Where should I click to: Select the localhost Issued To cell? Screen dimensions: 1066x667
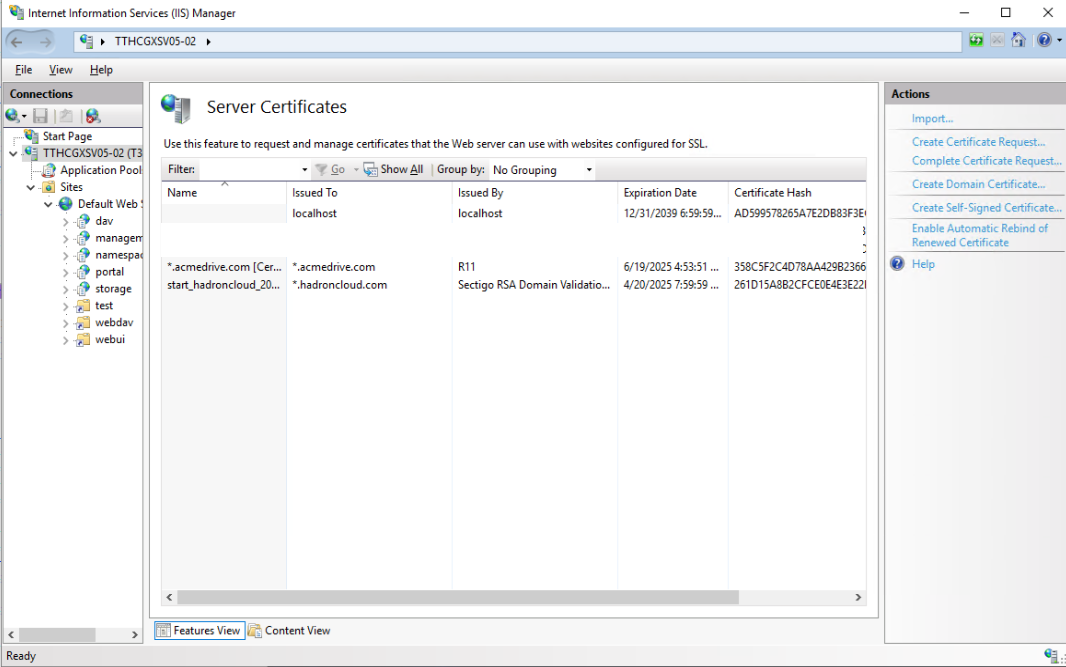(315, 213)
